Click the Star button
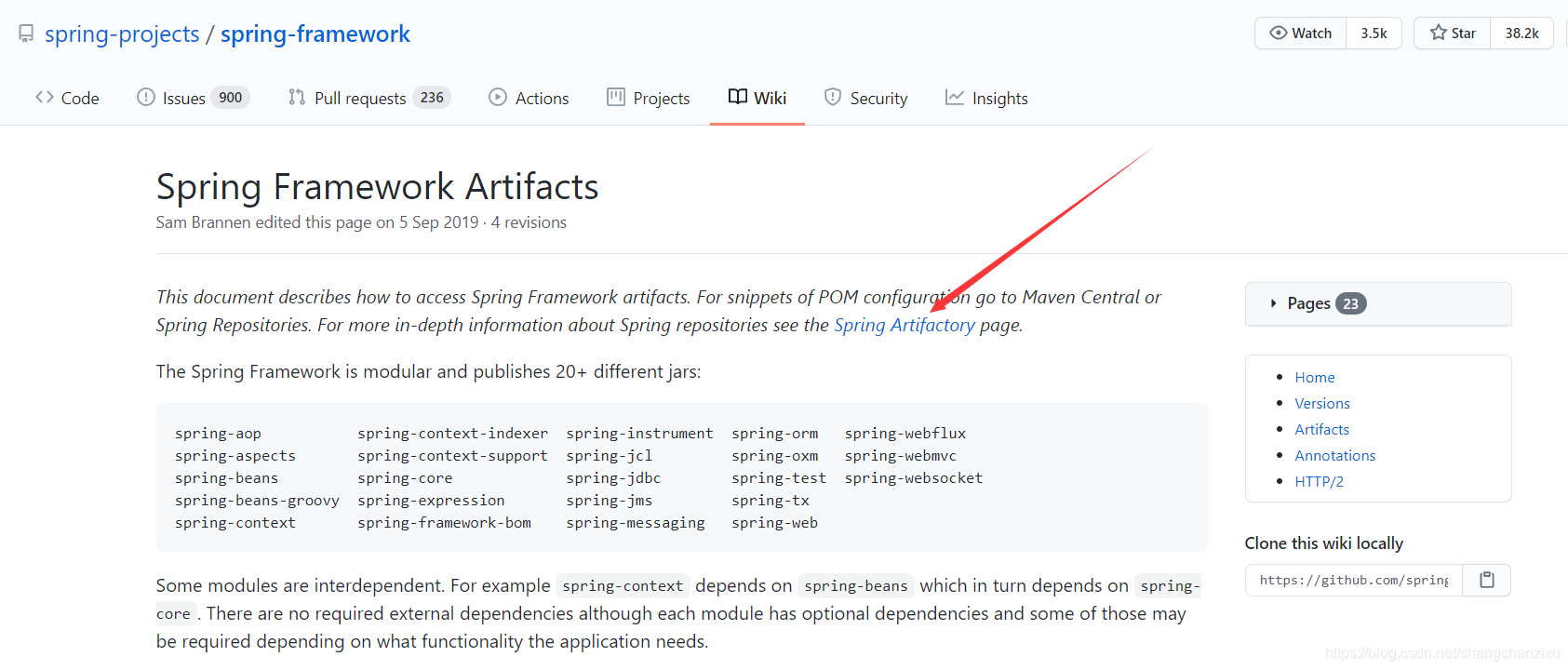Viewport: 1568px width, 670px height. (x=1453, y=33)
